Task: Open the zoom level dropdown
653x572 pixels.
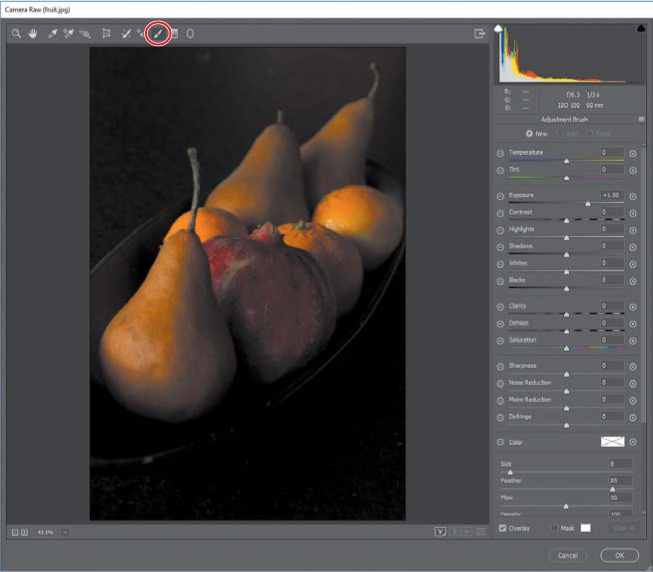Action: 65,532
